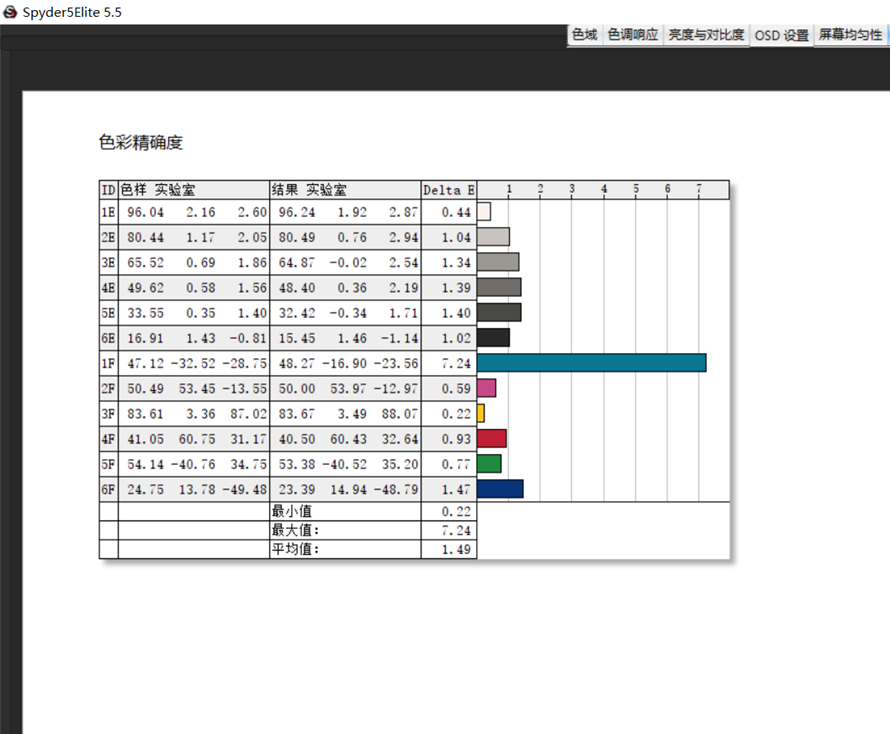890x734 pixels.
Task: Select the green 5F color bar
Action: coord(489,463)
